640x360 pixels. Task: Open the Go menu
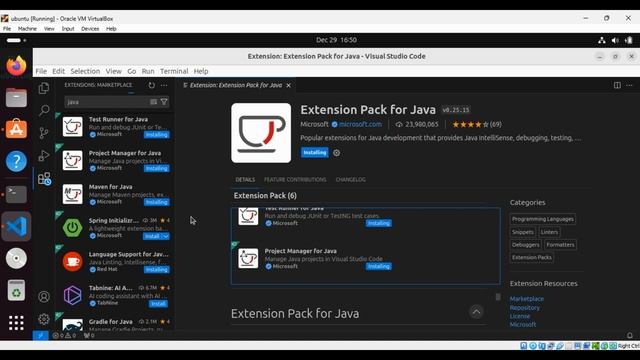tap(131, 71)
